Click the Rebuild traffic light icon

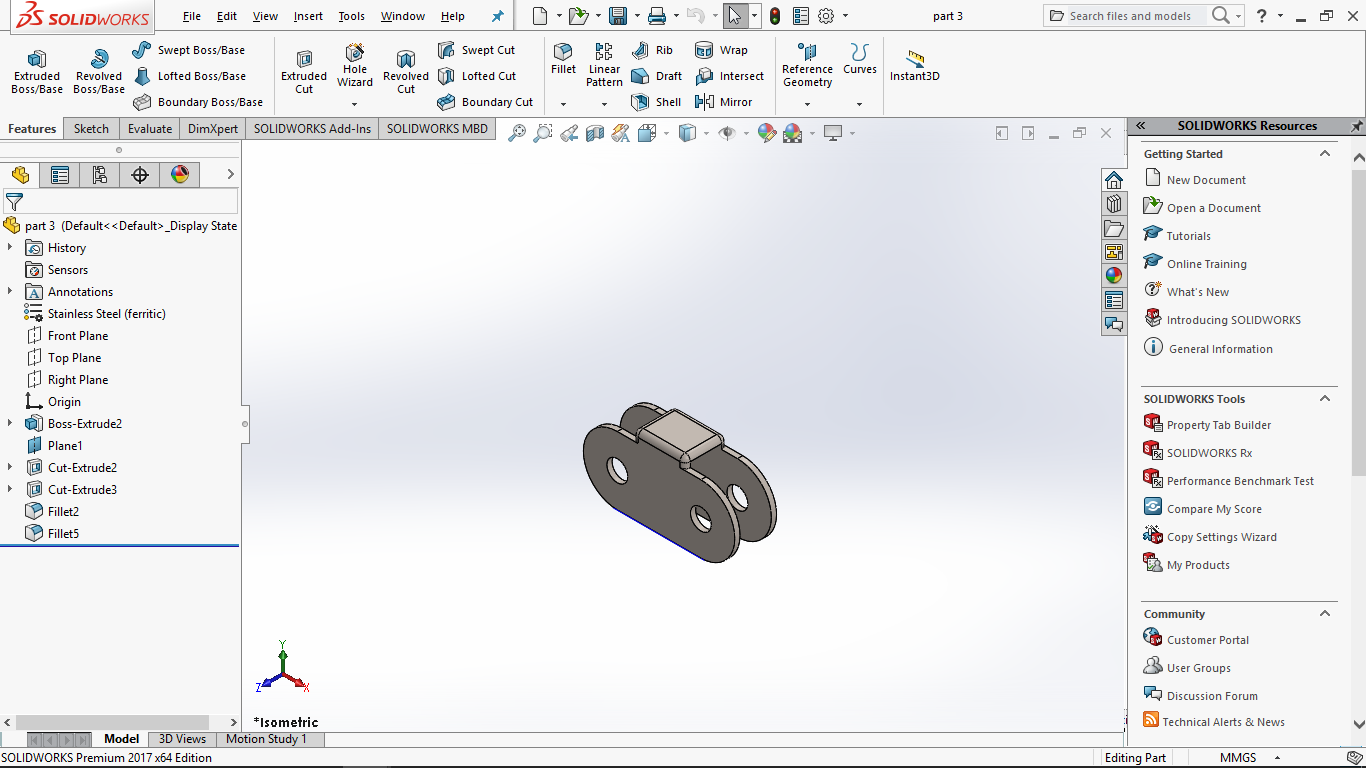click(775, 16)
